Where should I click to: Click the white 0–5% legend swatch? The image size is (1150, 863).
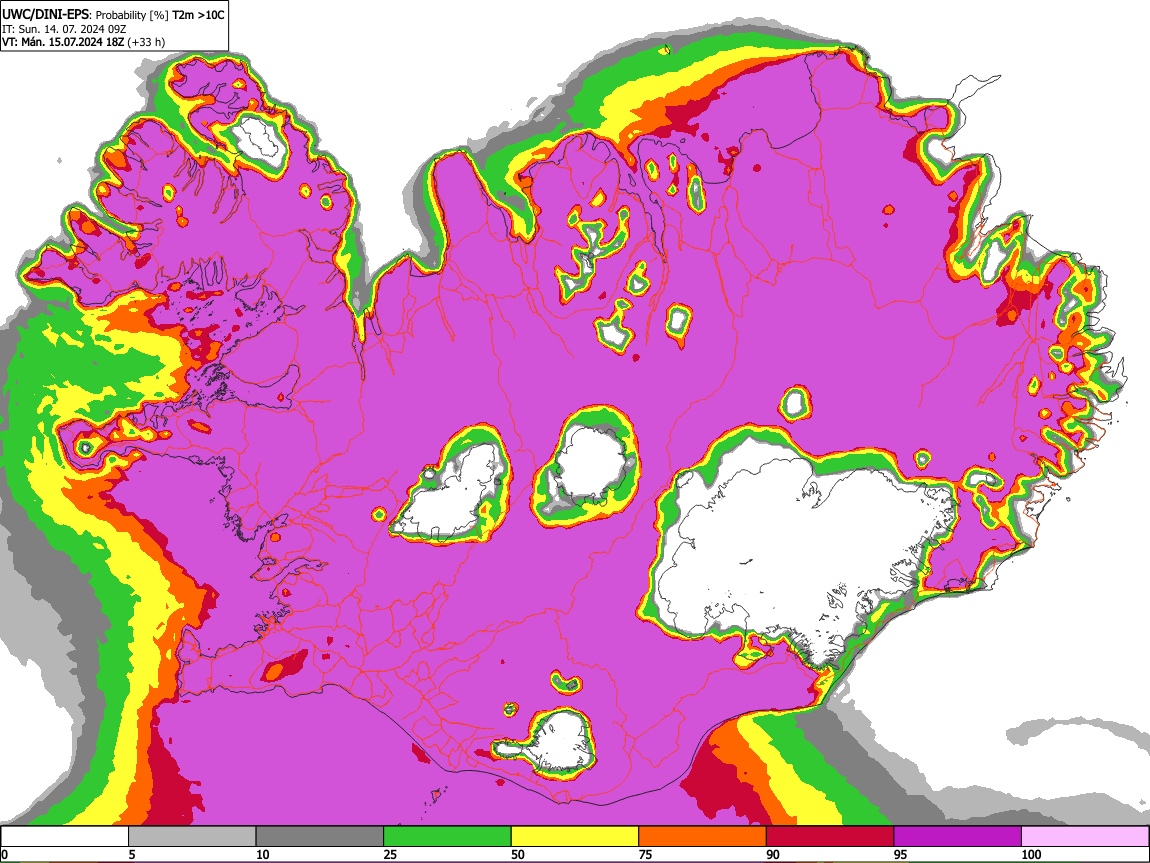tap(65, 836)
